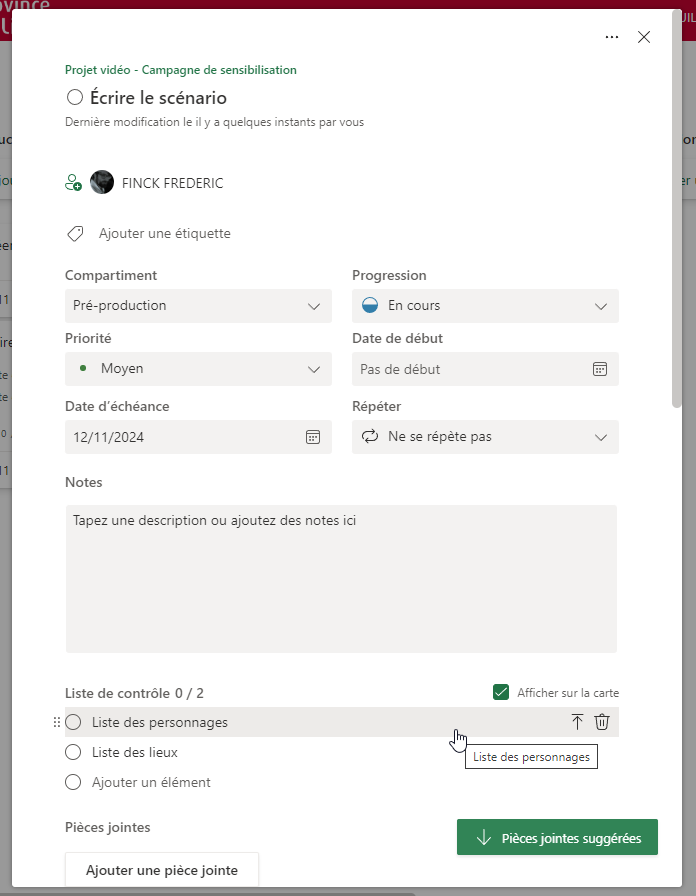
Task: Click the Liste de contrôle 0 / 2 heading
Action: [134, 693]
